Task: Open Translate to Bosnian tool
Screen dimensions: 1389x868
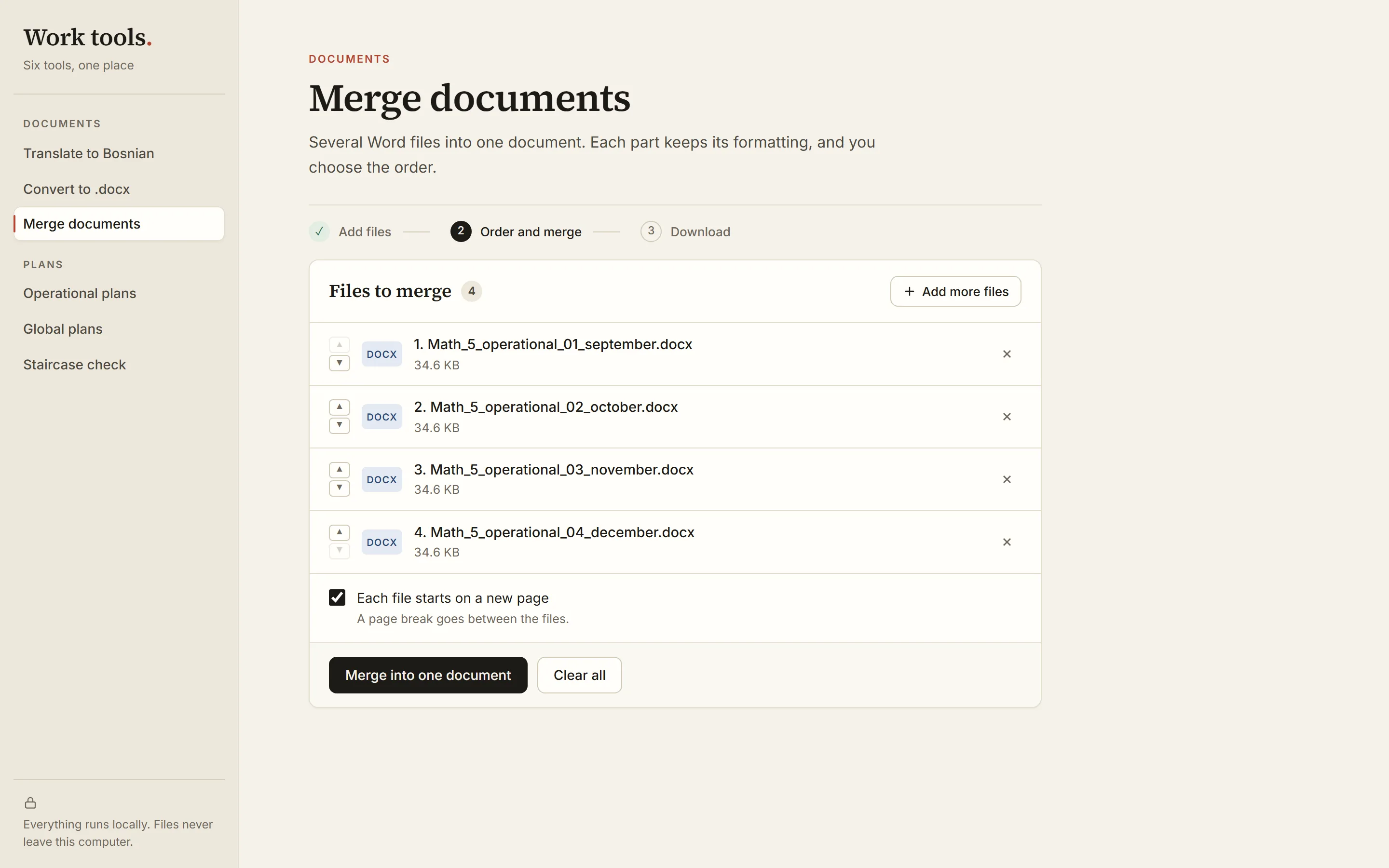Action: pos(119,153)
